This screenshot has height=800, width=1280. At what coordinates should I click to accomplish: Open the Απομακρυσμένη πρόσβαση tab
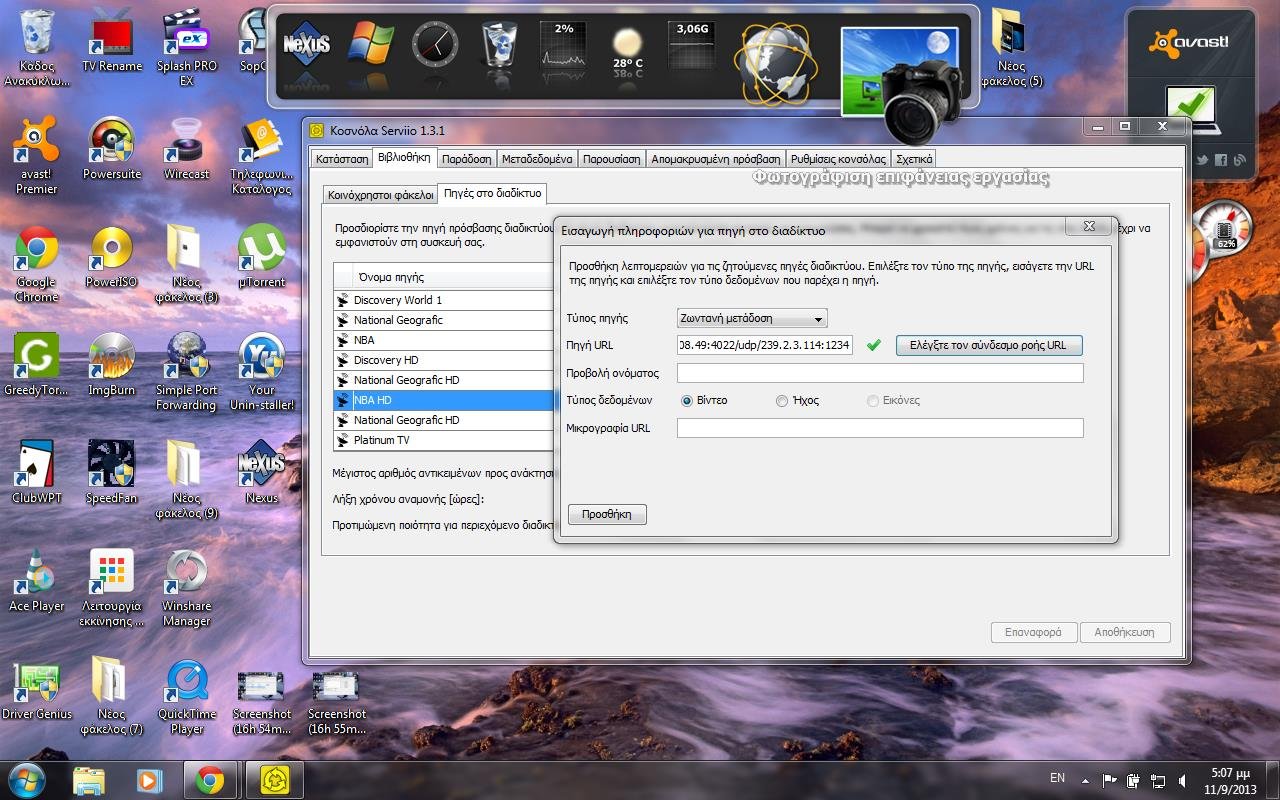coord(715,159)
